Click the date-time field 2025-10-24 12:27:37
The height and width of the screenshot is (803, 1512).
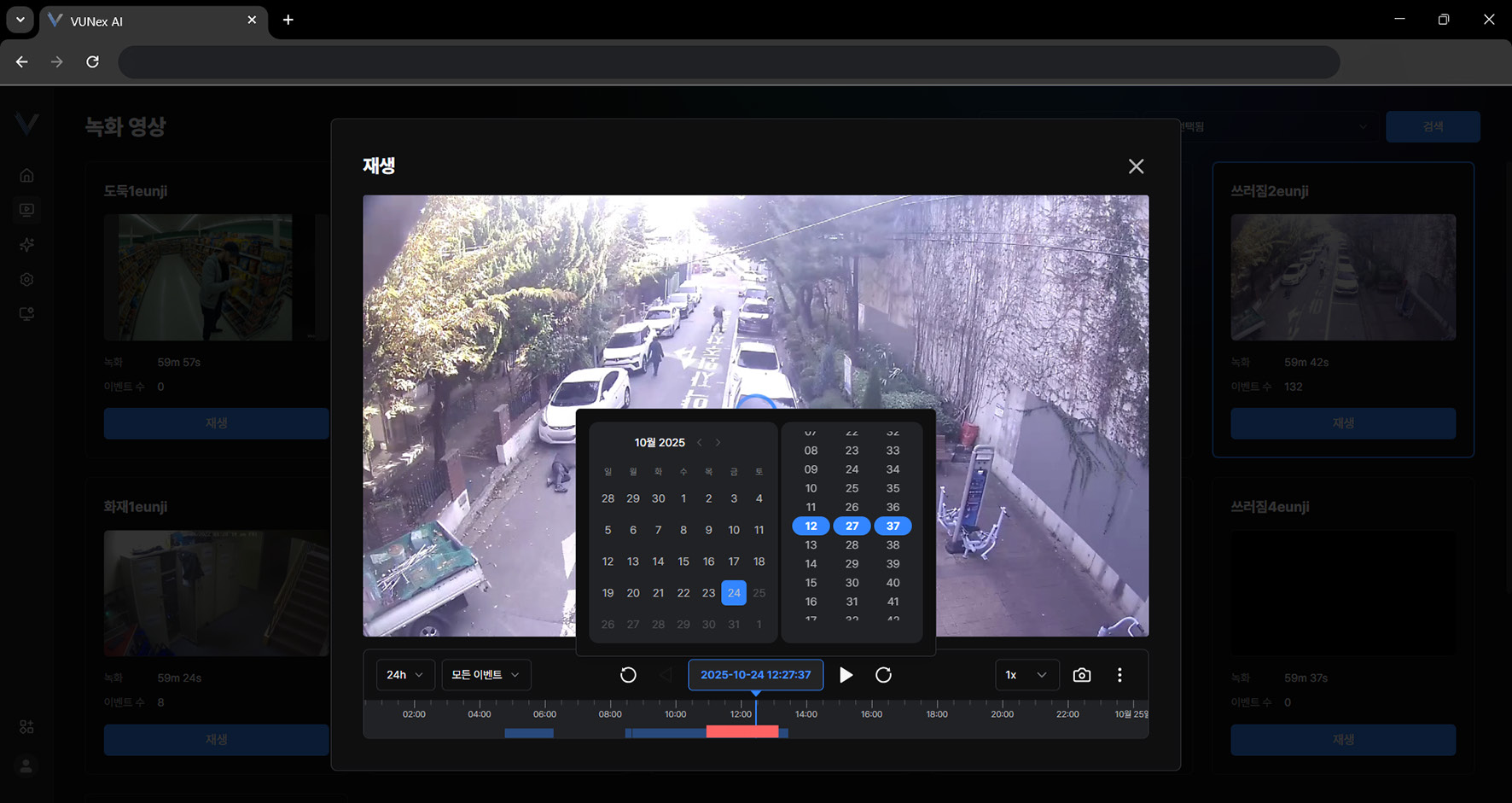[755, 675]
